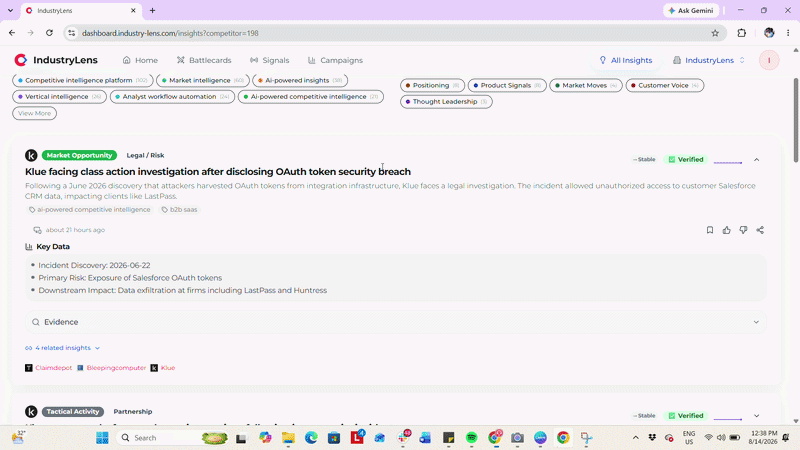Filter by Analyst workflow automation tag
This screenshot has width=800, height=450.
coord(172,96)
